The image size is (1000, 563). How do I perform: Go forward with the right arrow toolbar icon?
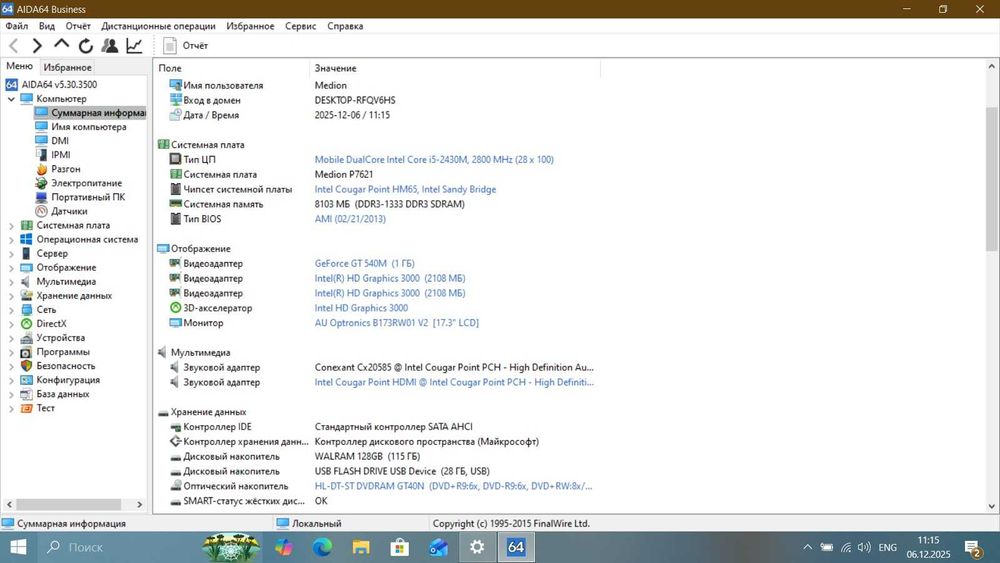point(37,45)
